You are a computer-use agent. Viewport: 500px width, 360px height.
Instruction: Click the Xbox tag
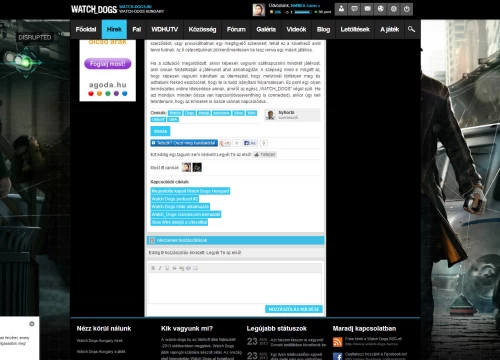point(238,113)
